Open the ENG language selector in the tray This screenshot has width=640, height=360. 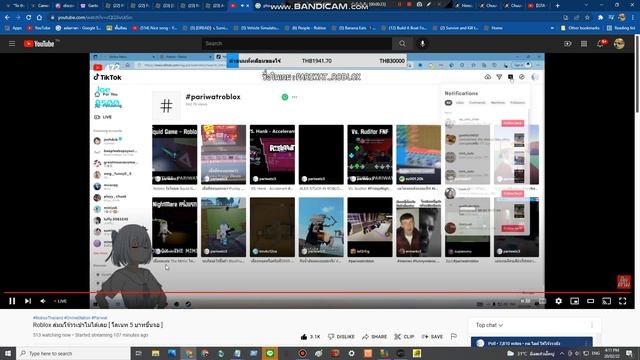pos(596,353)
